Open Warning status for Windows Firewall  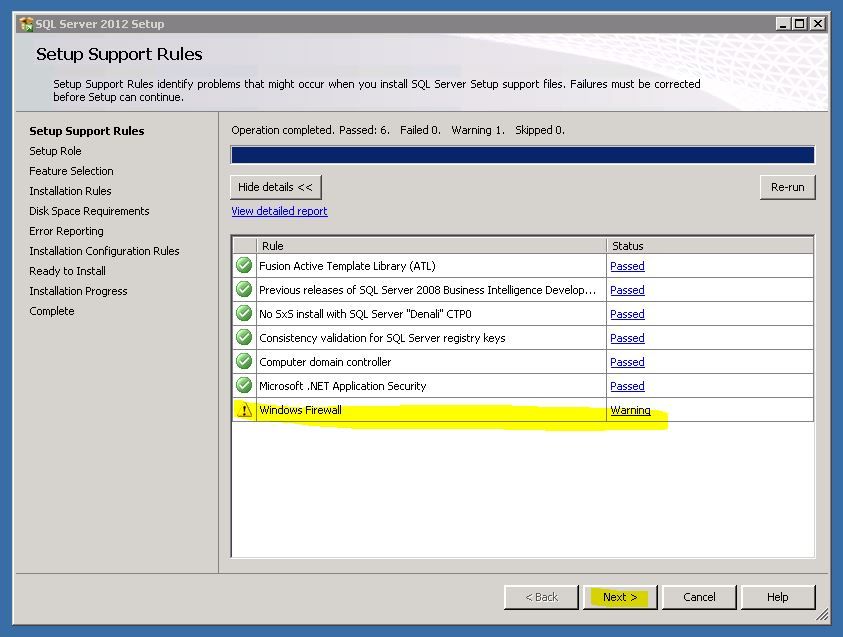tap(630, 410)
